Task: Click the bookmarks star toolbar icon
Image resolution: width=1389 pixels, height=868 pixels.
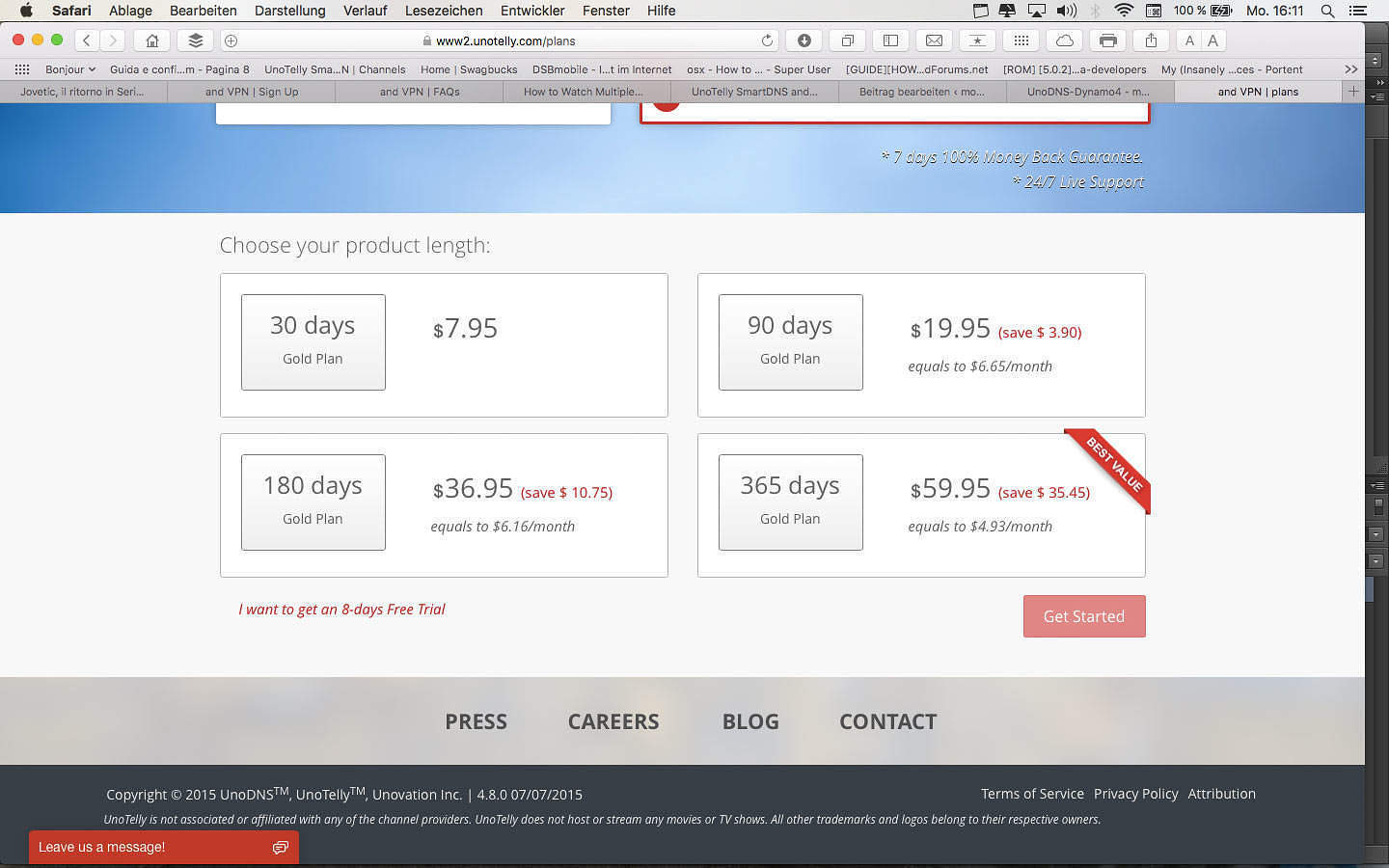Action: [x=977, y=41]
